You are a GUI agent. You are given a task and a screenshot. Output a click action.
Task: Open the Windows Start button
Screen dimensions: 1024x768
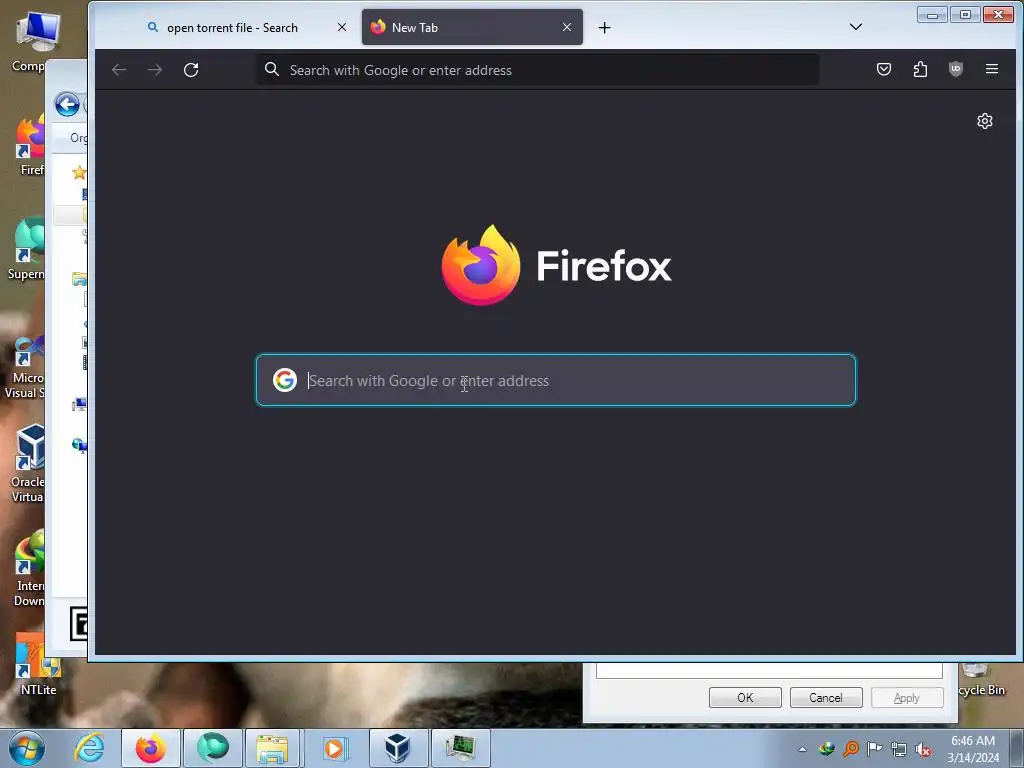(27, 748)
